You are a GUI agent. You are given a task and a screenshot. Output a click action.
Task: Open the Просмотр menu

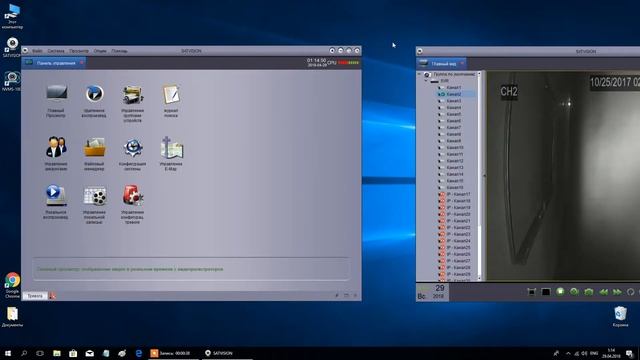pyautogui.click(x=79, y=51)
